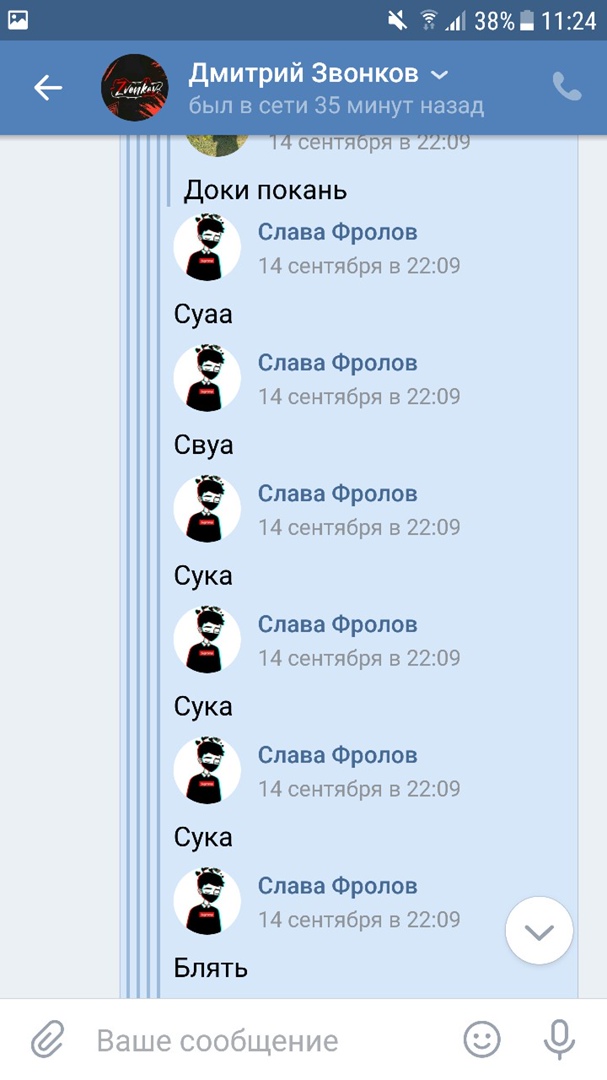Open Дмитрий Звонков profile avatar
This screenshot has height=1080, width=607.
tap(135, 87)
